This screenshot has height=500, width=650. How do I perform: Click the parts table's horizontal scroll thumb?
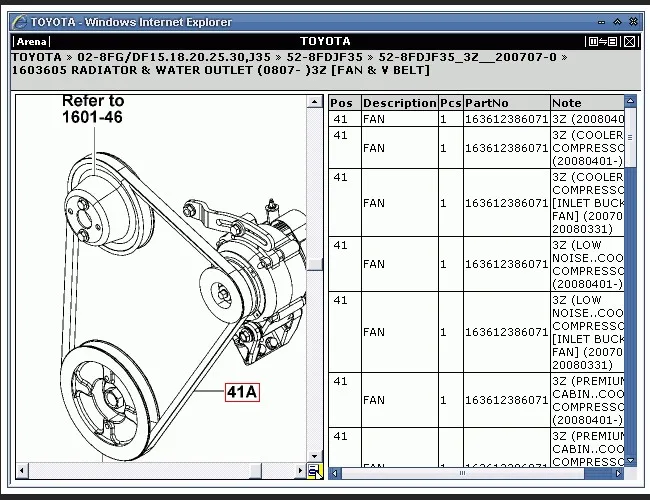(x=463, y=473)
